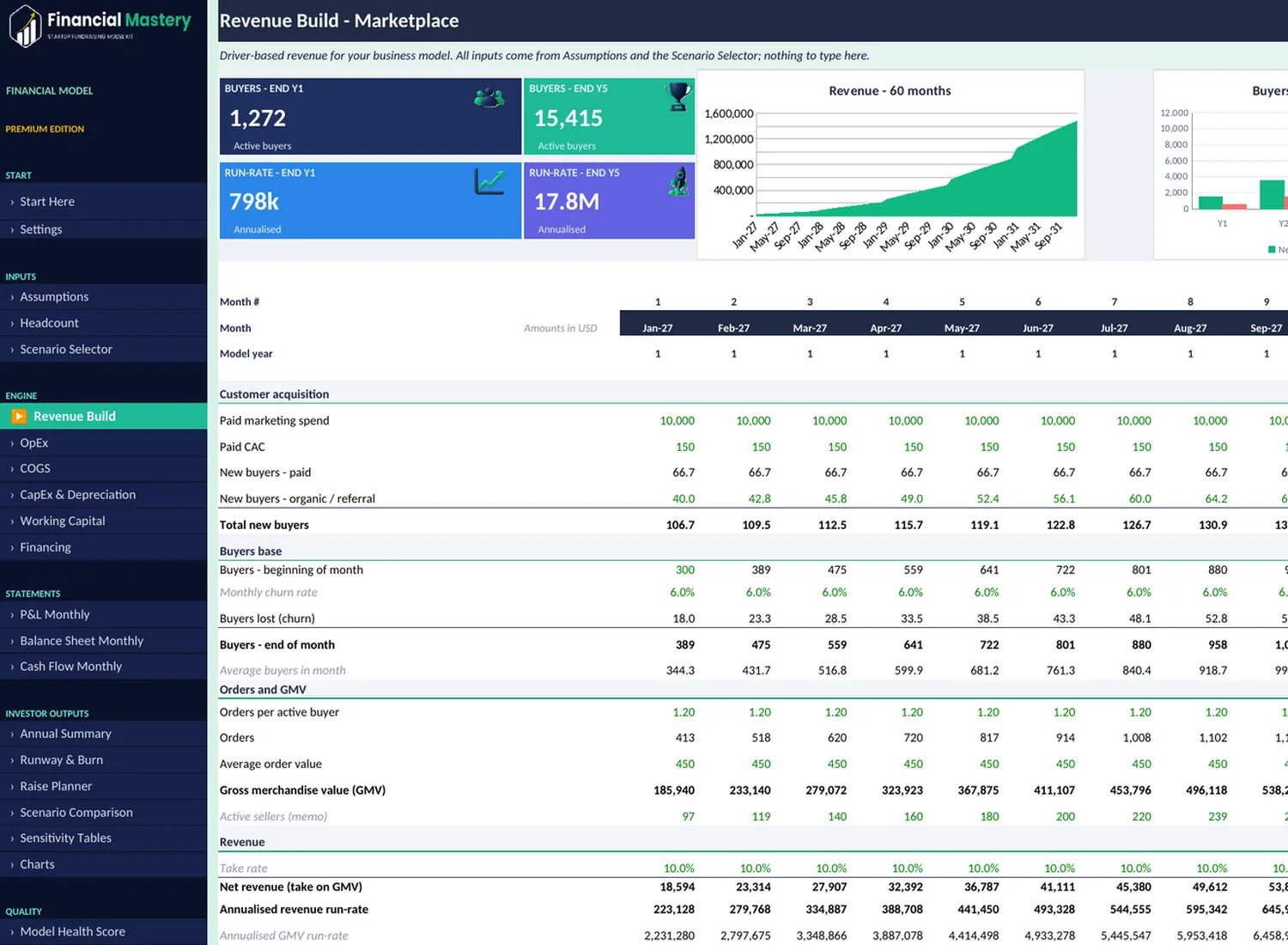
Task: Open Working Capital sheet
Action: [104, 521]
